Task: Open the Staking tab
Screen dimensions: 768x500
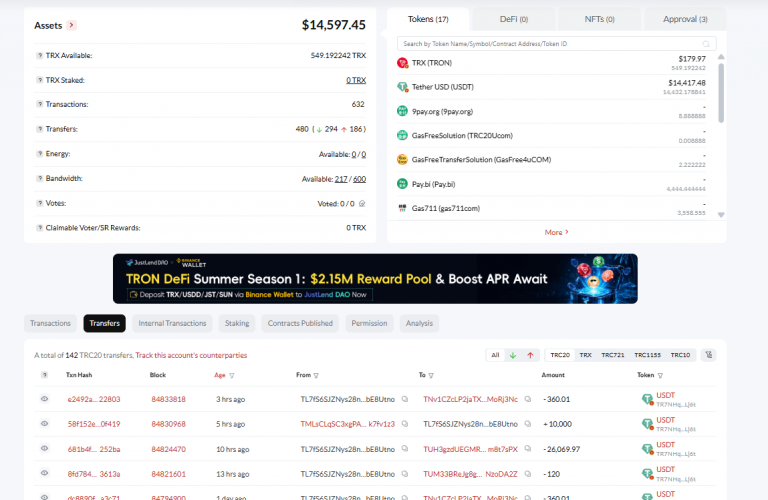Action: pos(237,323)
